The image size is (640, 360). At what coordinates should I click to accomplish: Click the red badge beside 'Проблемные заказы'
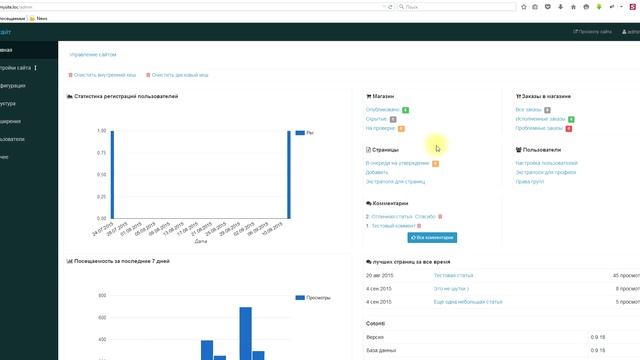coord(569,129)
